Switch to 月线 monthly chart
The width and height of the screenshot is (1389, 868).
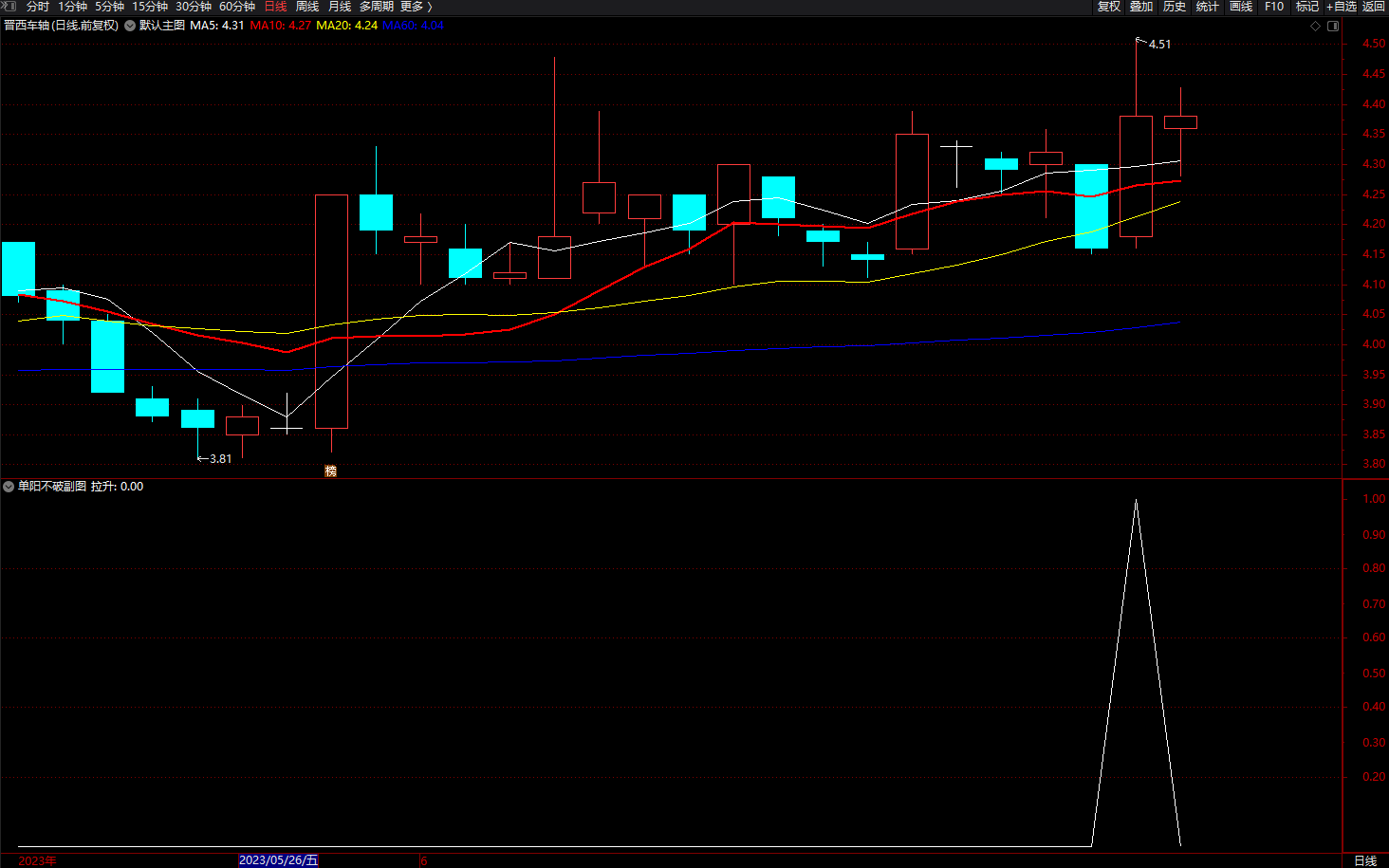[340, 7]
